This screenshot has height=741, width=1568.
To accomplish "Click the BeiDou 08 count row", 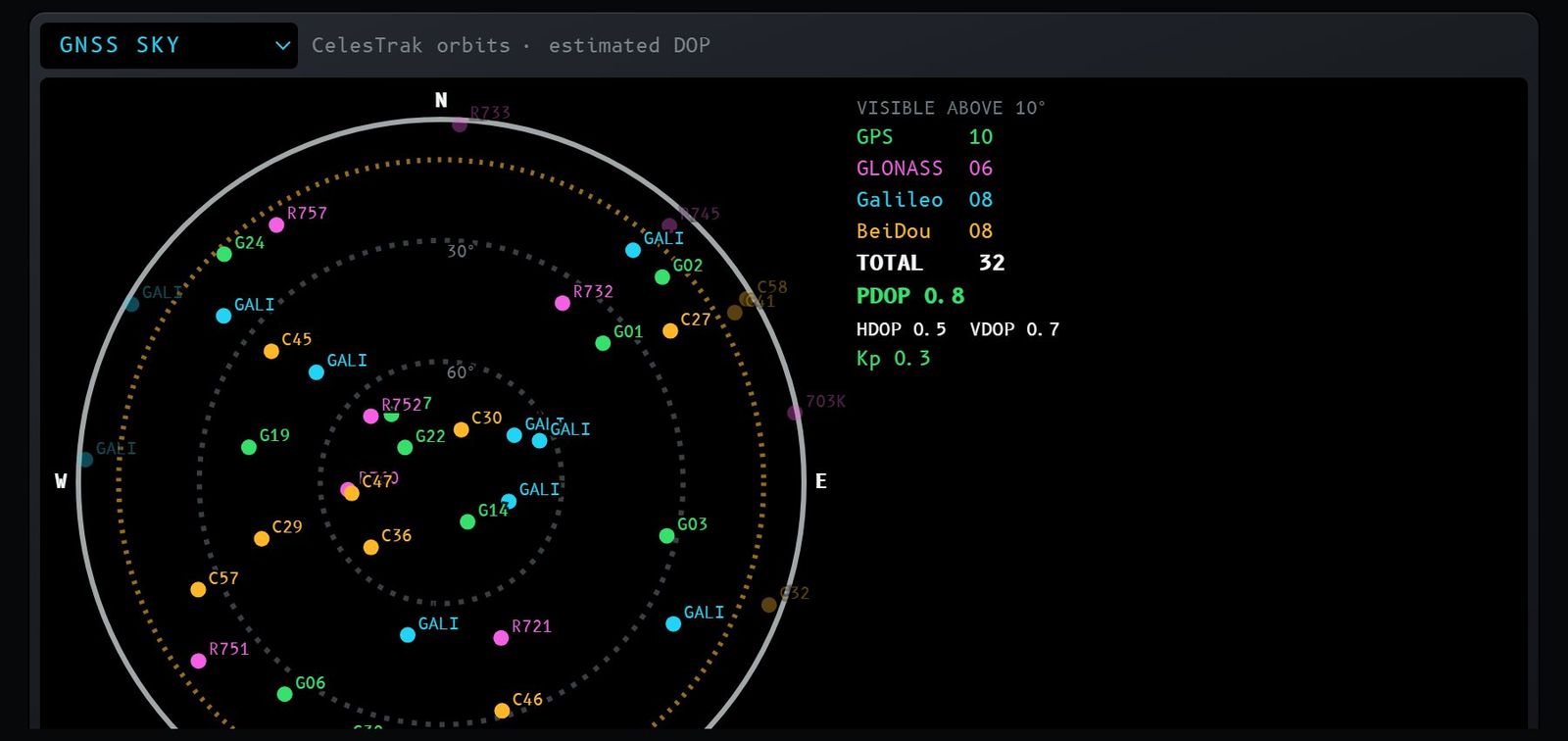I will tap(924, 231).
